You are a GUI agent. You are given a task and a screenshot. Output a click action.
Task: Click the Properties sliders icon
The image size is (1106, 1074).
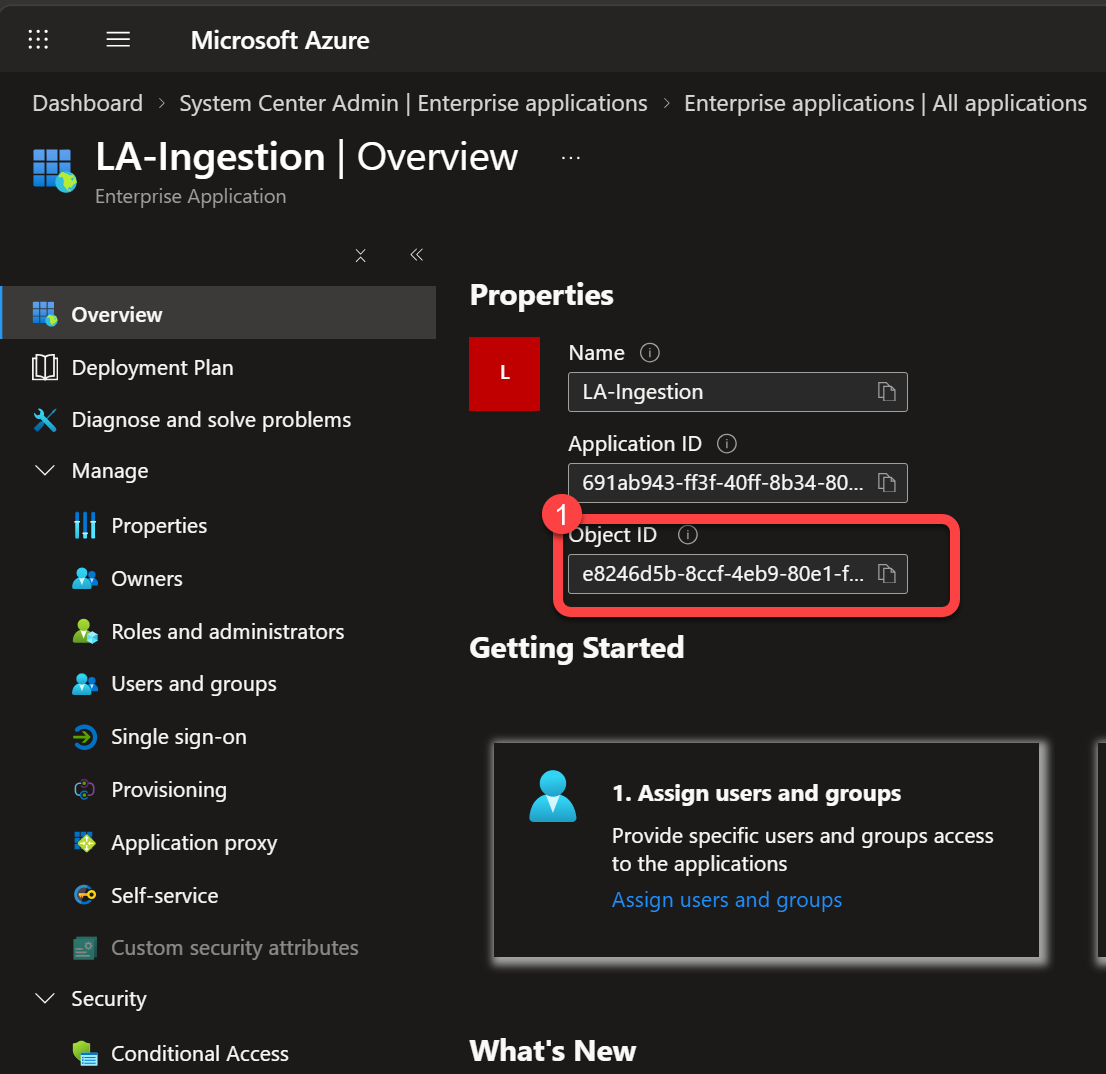pyautogui.click(x=85, y=525)
